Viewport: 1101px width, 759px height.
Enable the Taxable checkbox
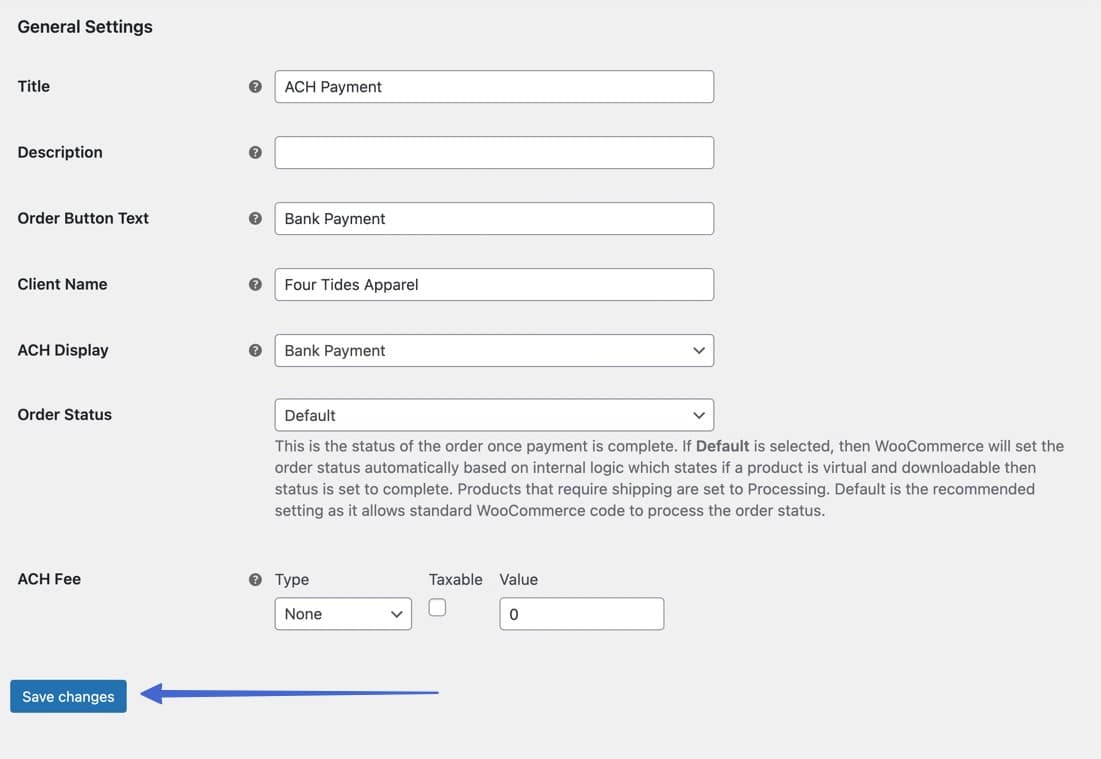437,607
